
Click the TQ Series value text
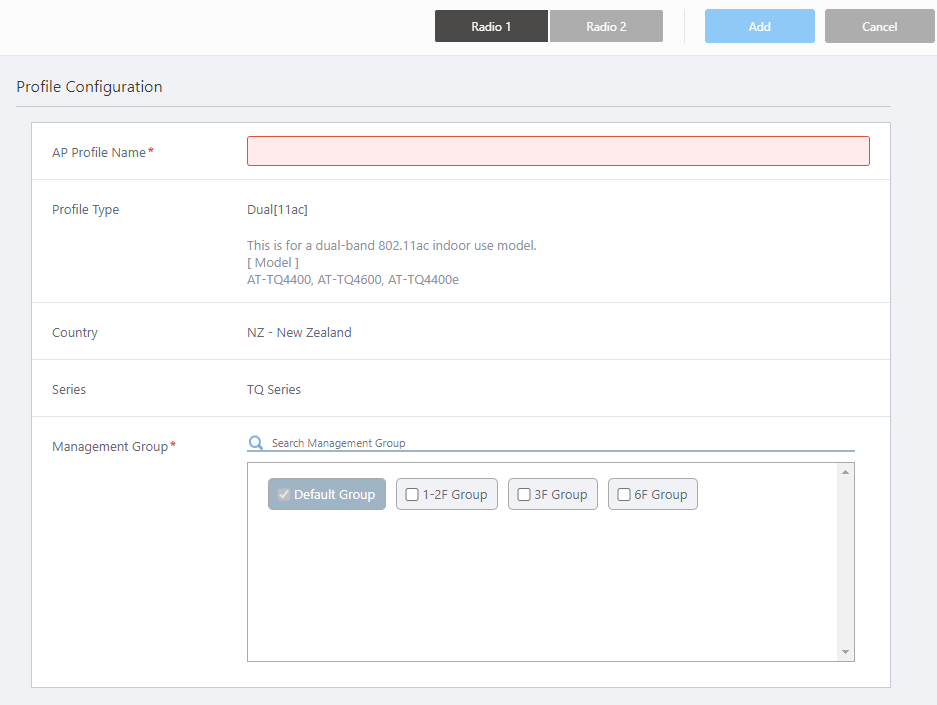click(274, 390)
